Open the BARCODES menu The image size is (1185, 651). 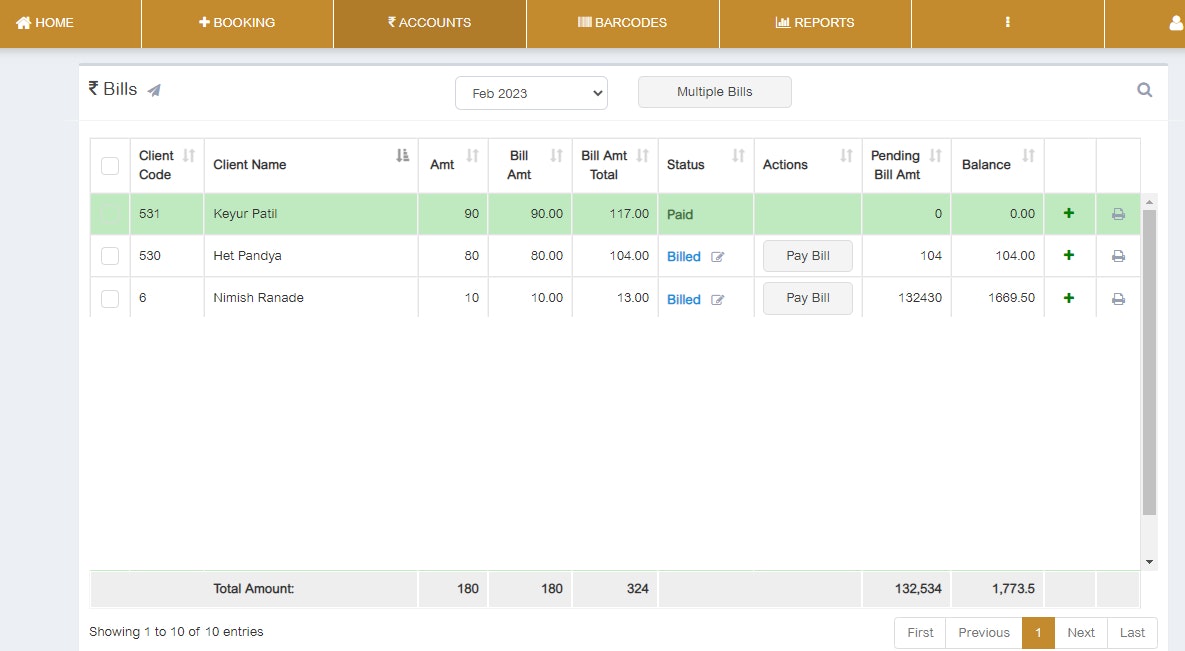[622, 23]
